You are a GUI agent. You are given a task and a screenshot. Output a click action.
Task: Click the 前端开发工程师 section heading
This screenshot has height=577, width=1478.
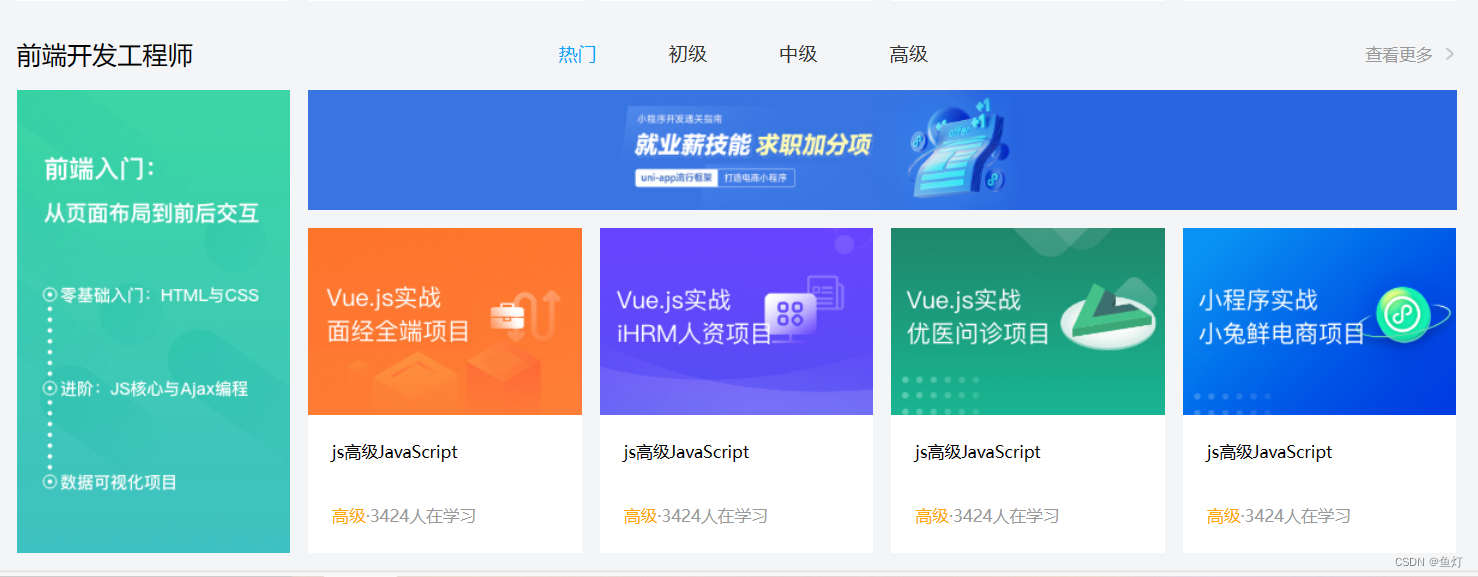coord(105,56)
